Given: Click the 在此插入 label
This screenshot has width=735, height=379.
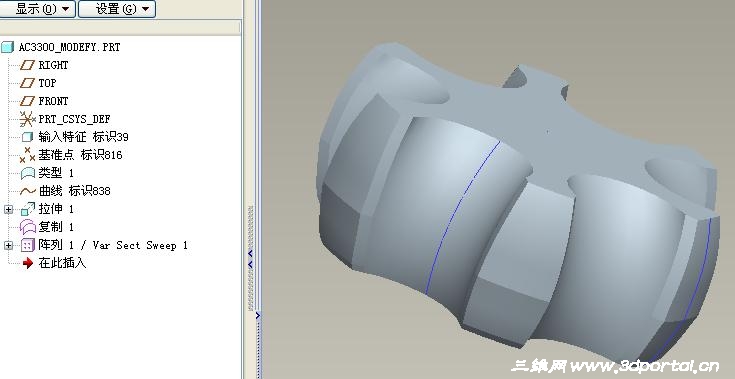Looking at the screenshot, I should click(x=62, y=263).
